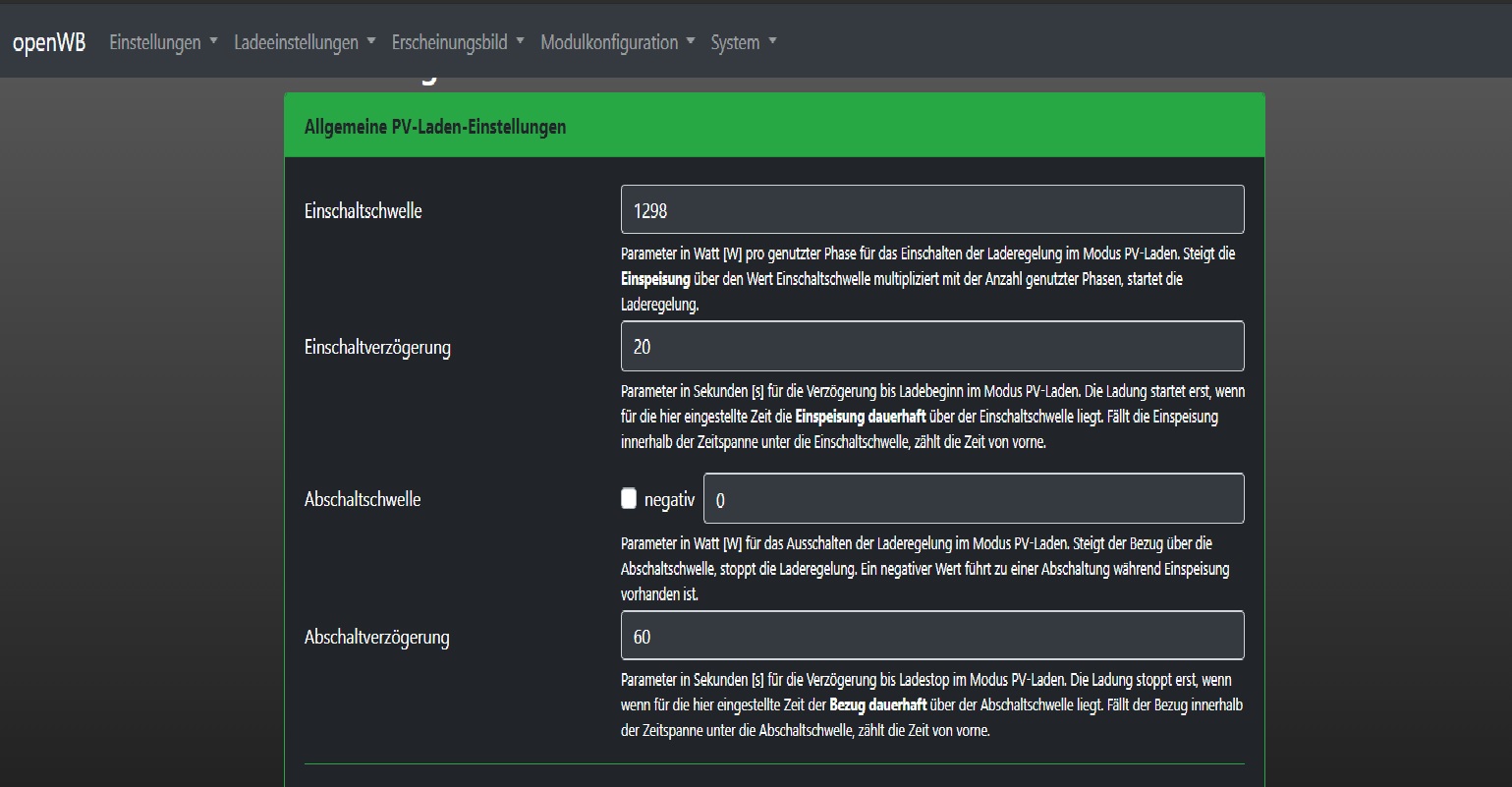
Task: Focus the Abschaltverzögerung field showing 60
Action: point(931,636)
